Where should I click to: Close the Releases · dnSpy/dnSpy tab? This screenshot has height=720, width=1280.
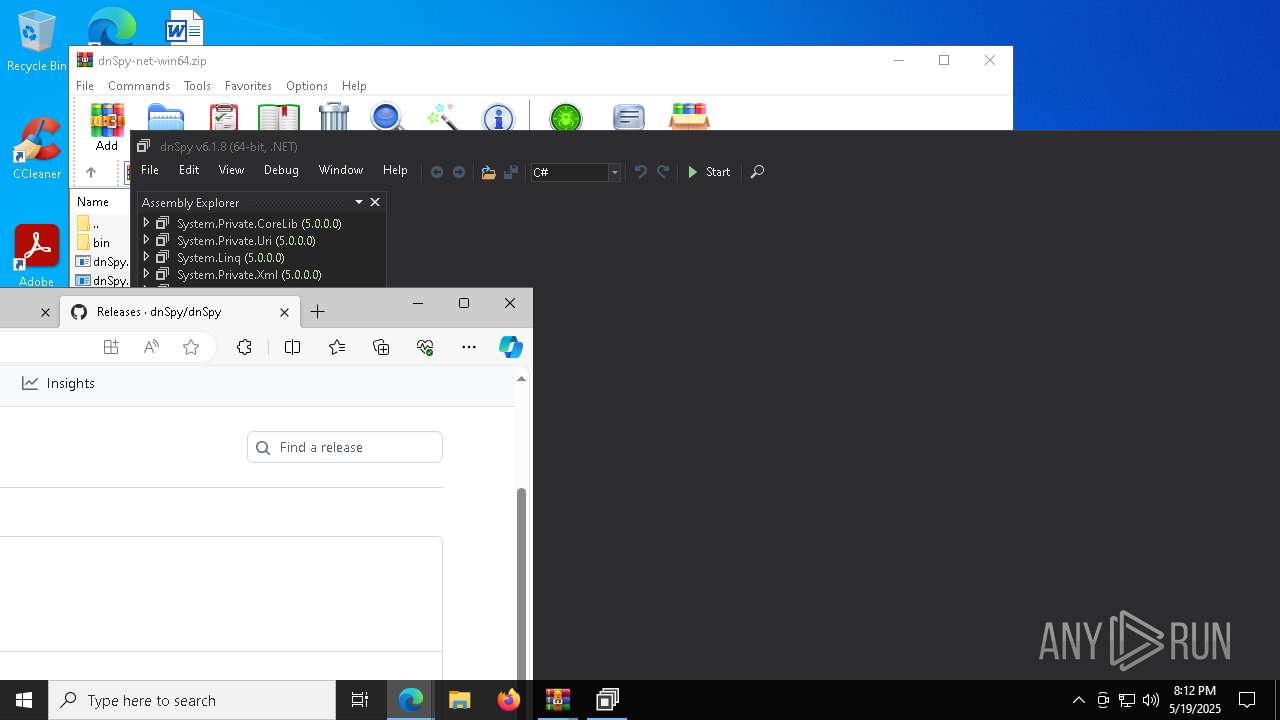click(x=284, y=312)
